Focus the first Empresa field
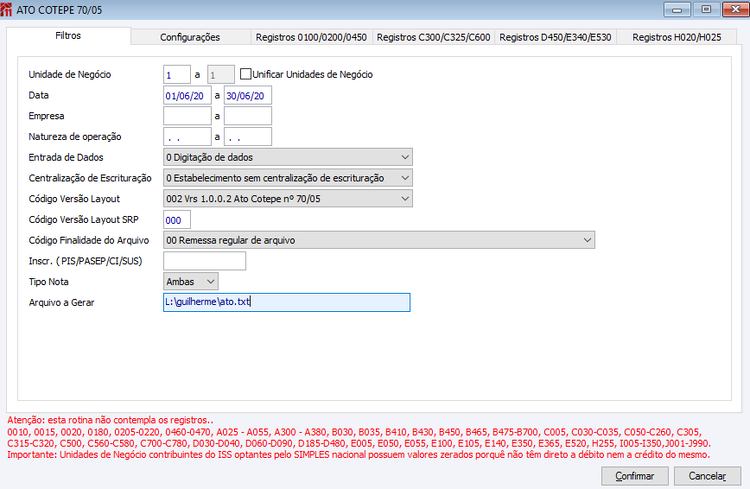Screen dimensions: 750x489 (x=187, y=116)
